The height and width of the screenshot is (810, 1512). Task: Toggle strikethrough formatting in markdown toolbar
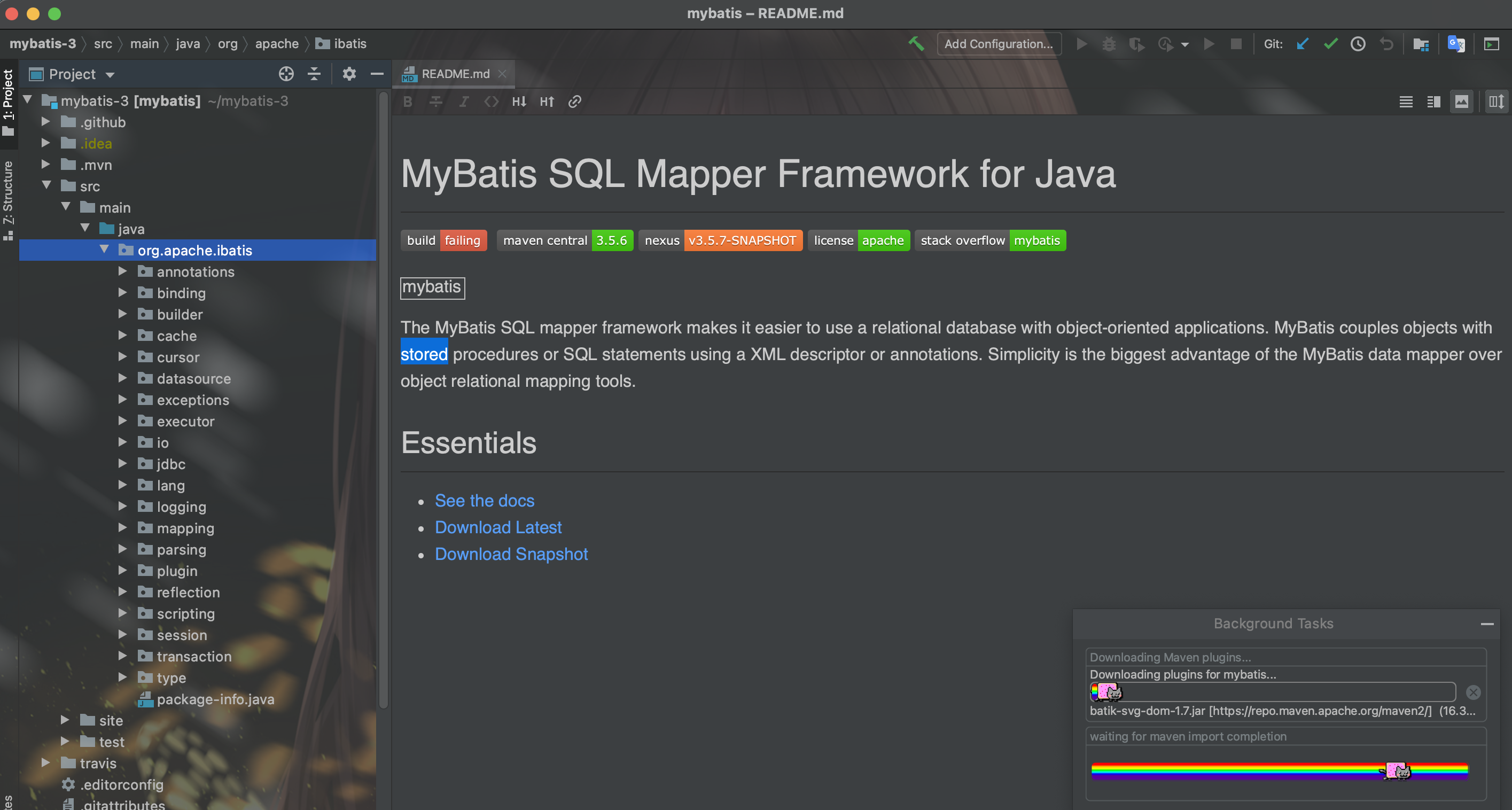click(435, 102)
